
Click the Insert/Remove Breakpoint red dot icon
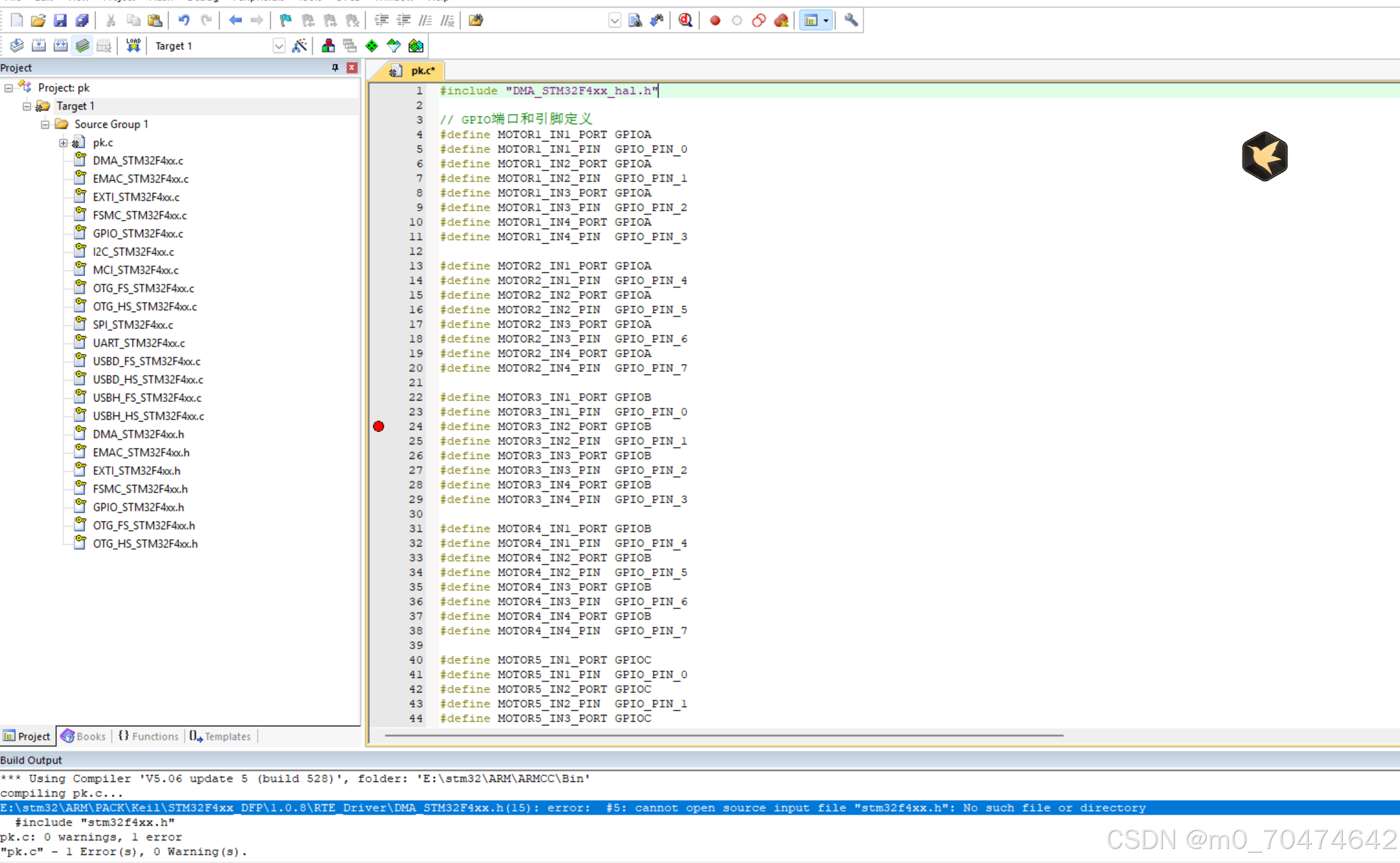[715, 21]
